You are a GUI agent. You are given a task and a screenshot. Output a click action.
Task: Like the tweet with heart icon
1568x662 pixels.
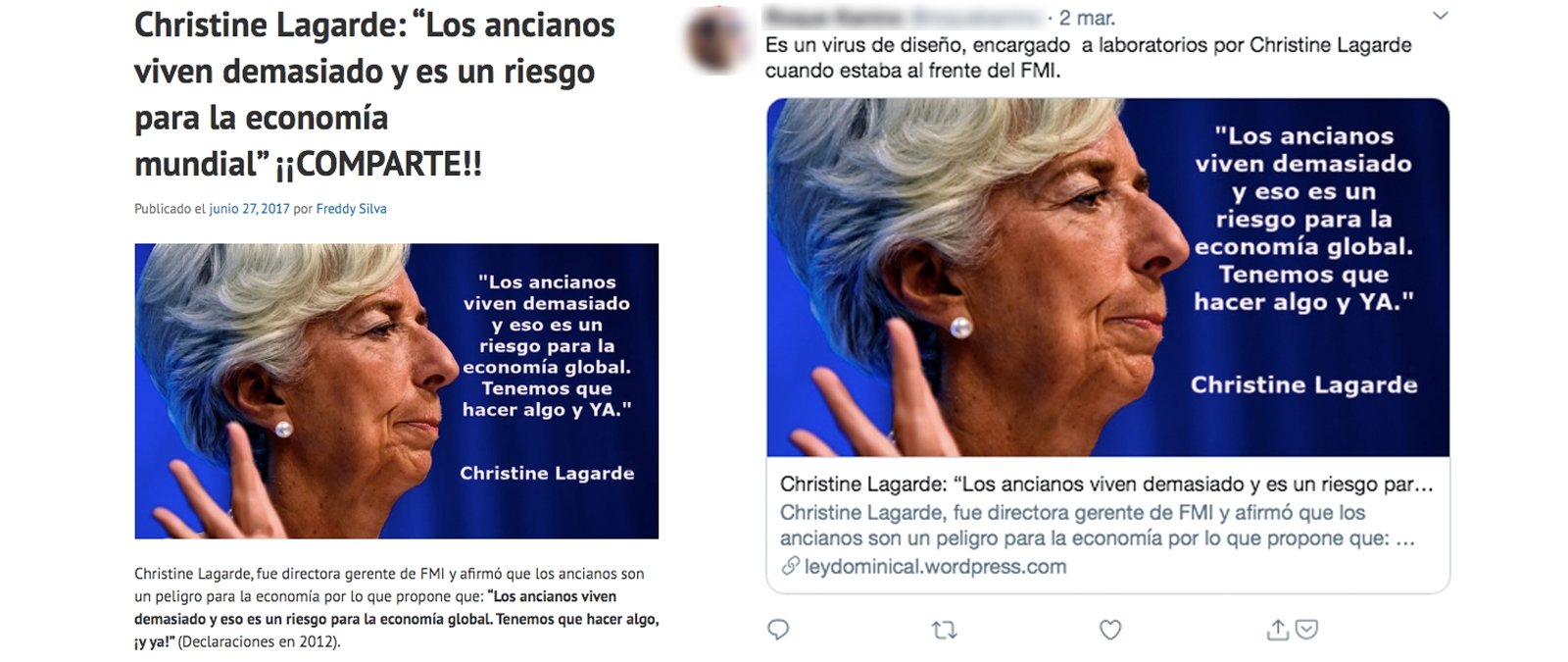(x=1109, y=630)
